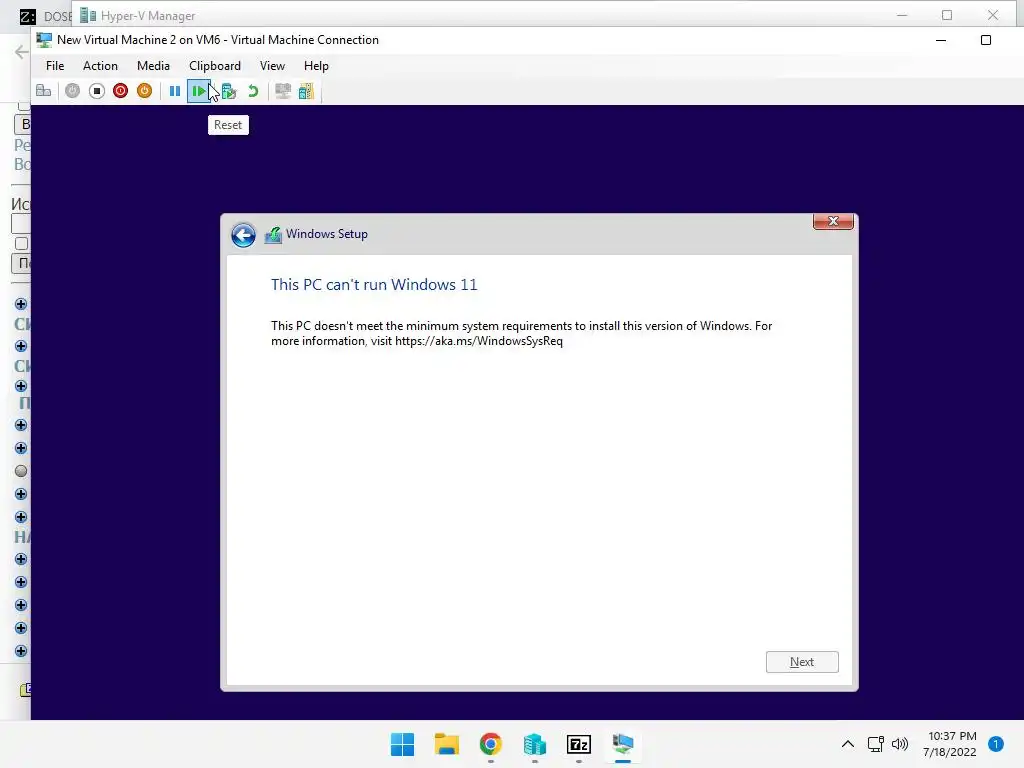Minimize the Virtual Machine Connection window
Screen dimensions: 1024x768
pyautogui.click(x=941, y=40)
